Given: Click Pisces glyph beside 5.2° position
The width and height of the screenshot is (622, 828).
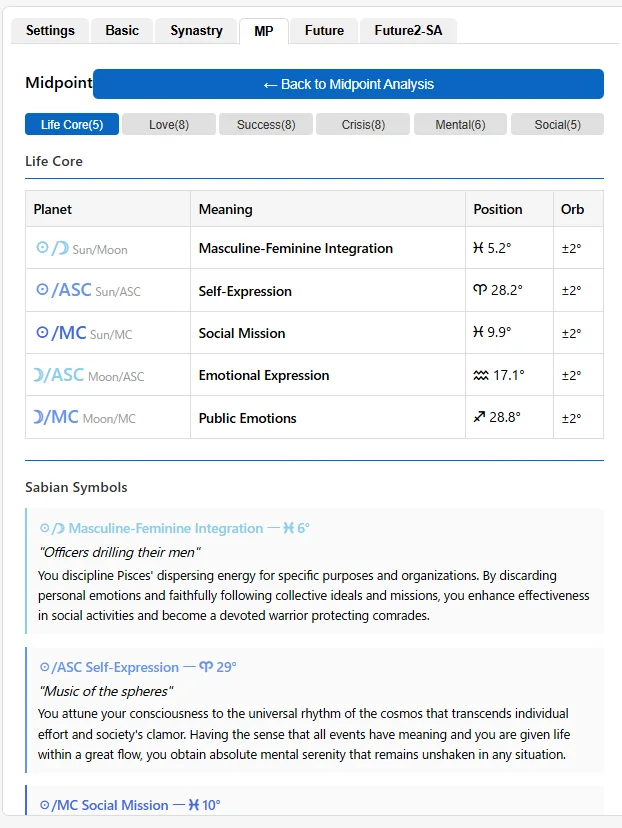Looking at the screenshot, I should point(478,248).
